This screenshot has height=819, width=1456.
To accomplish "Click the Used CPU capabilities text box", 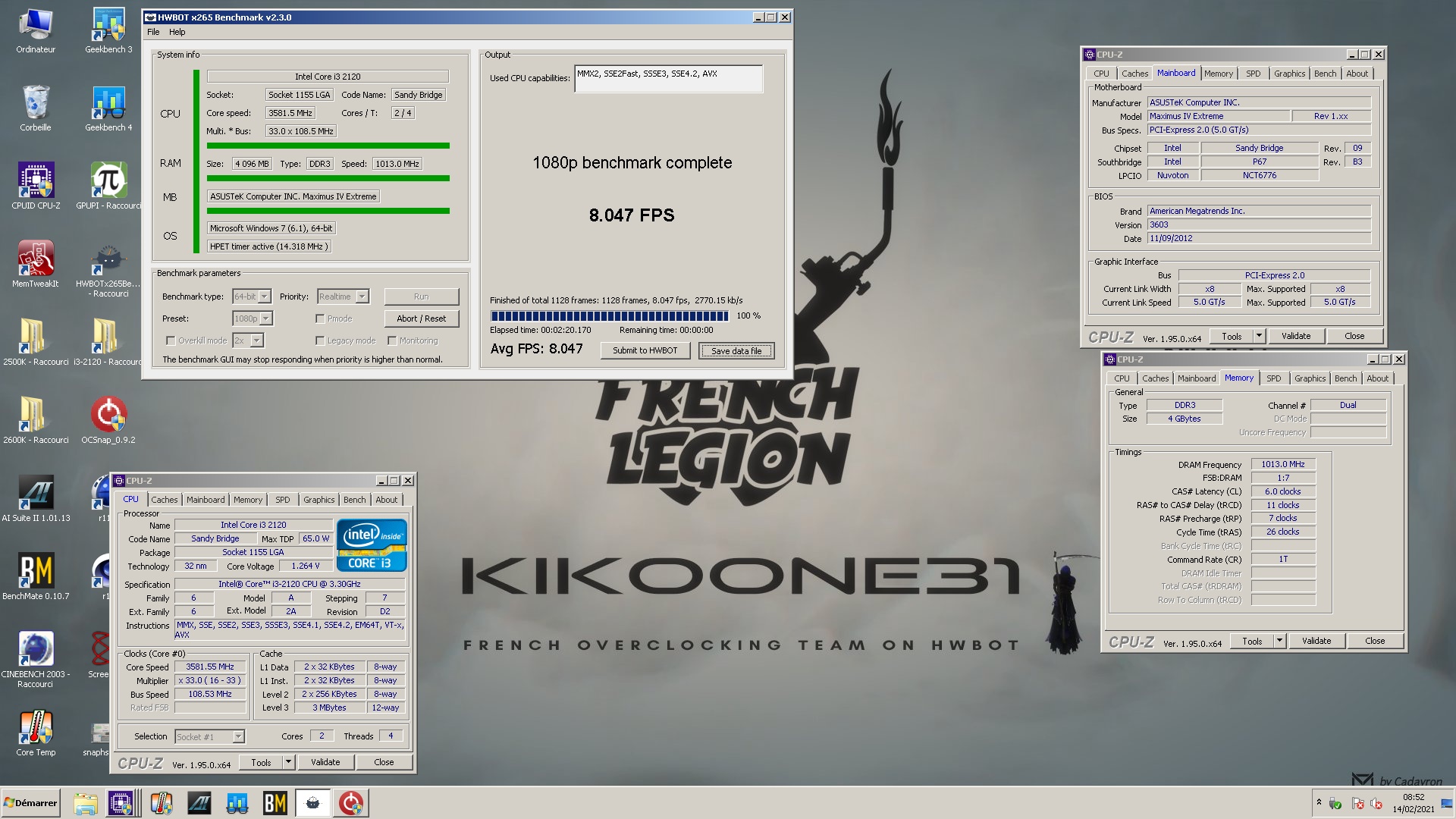I will [668, 79].
